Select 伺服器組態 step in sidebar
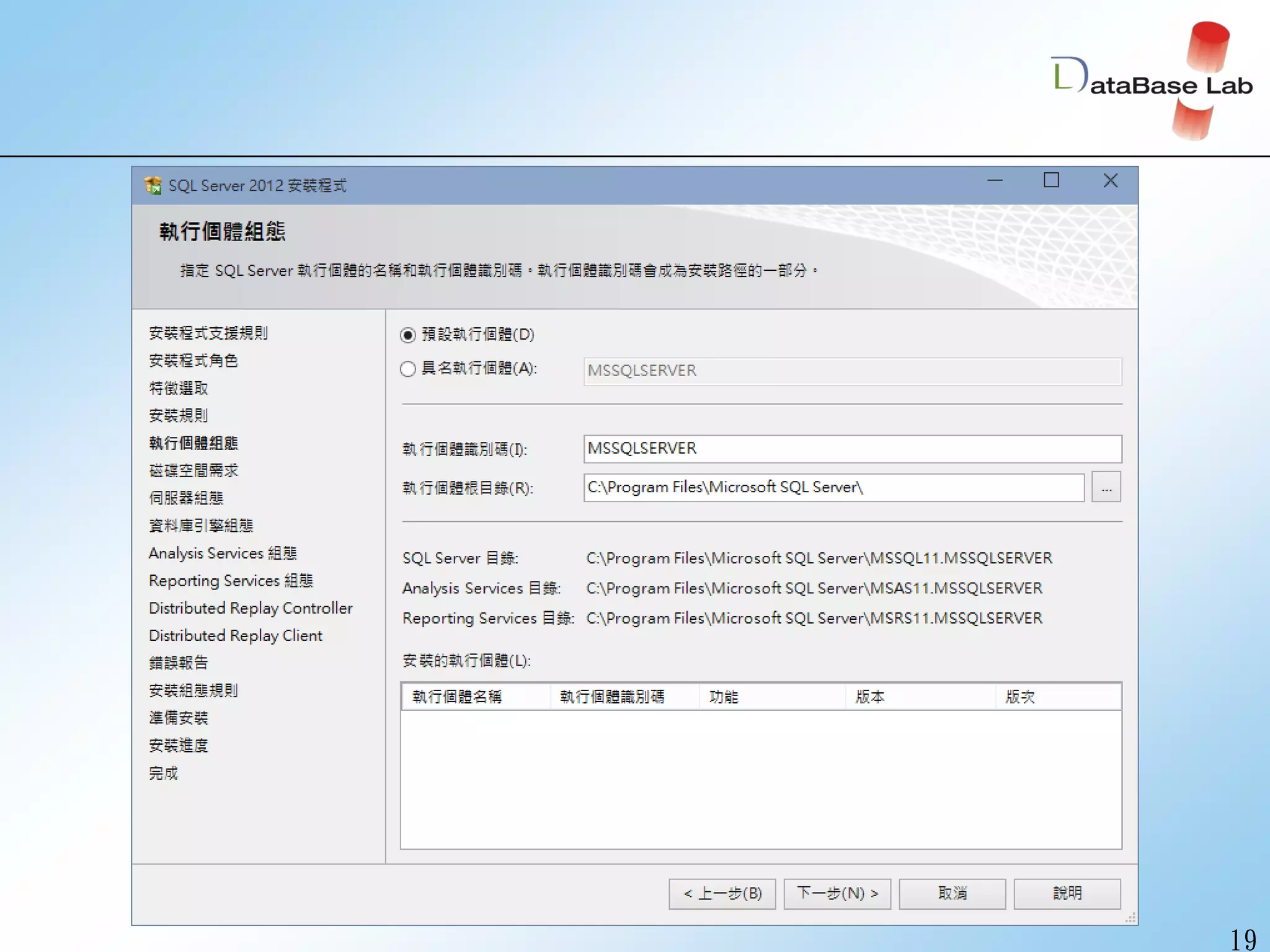Screen dimensions: 1270x952 tap(186, 498)
